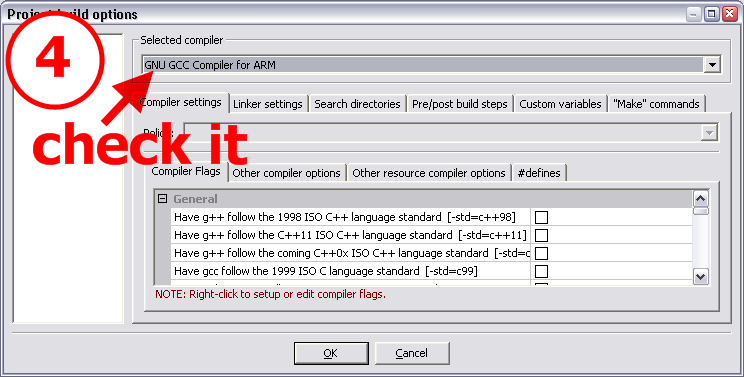Open the Selected compiler dropdown arrow

pyautogui.click(x=712, y=64)
